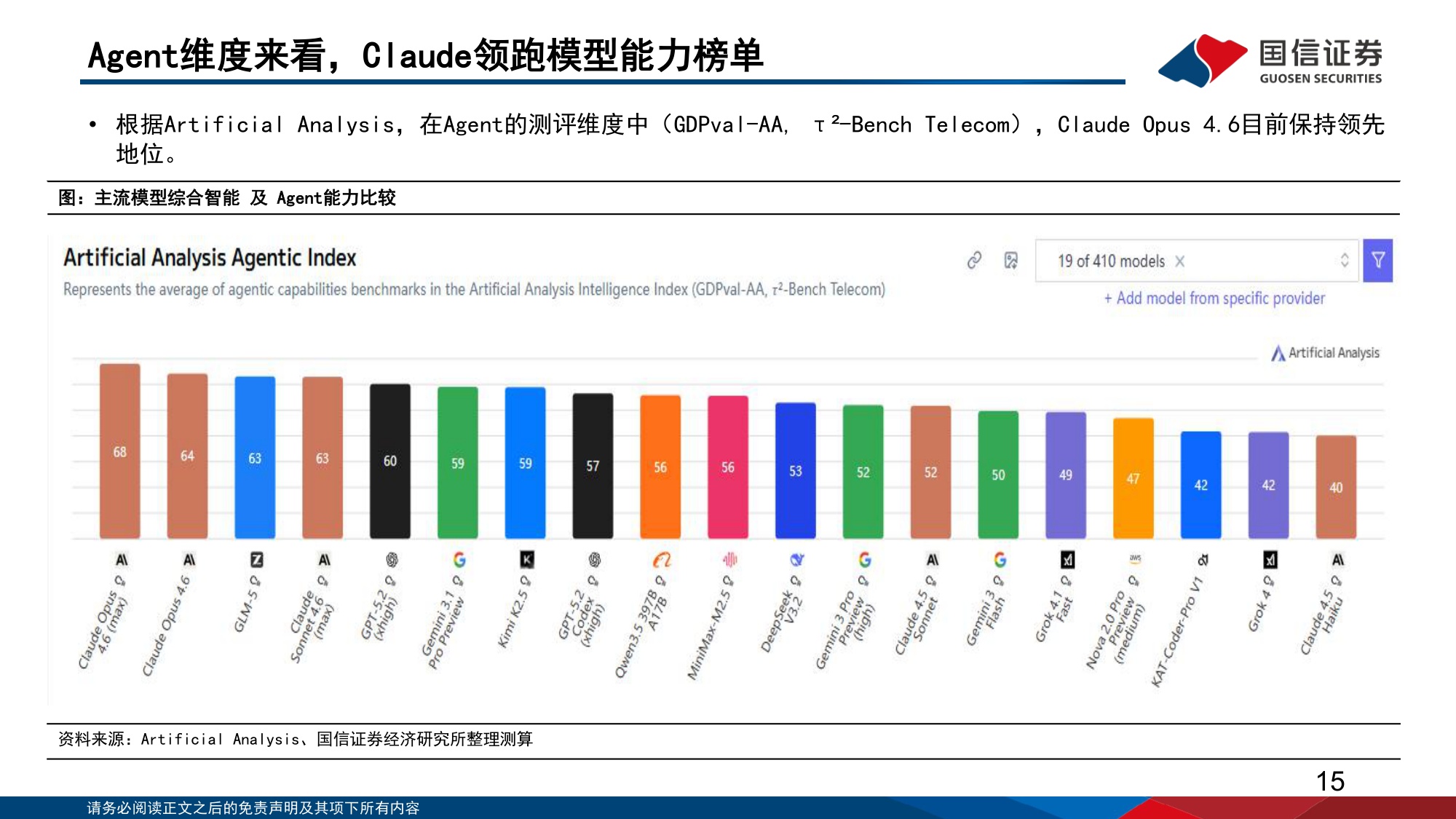Screen dimensions: 1456x819
Task: Click the copy link icon above the chart
Action: click(x=974, y=261)
